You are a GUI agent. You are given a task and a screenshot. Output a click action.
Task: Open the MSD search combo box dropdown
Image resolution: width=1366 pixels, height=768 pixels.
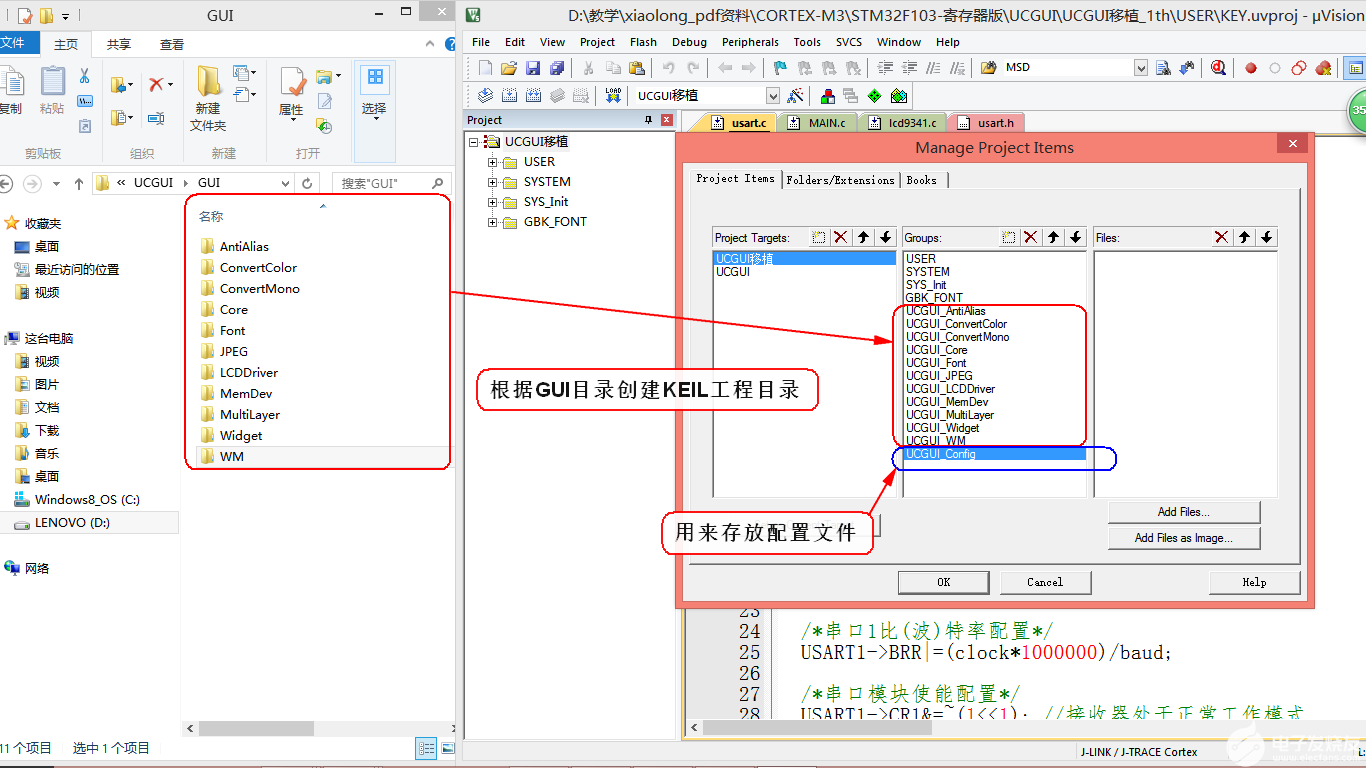1141,68
